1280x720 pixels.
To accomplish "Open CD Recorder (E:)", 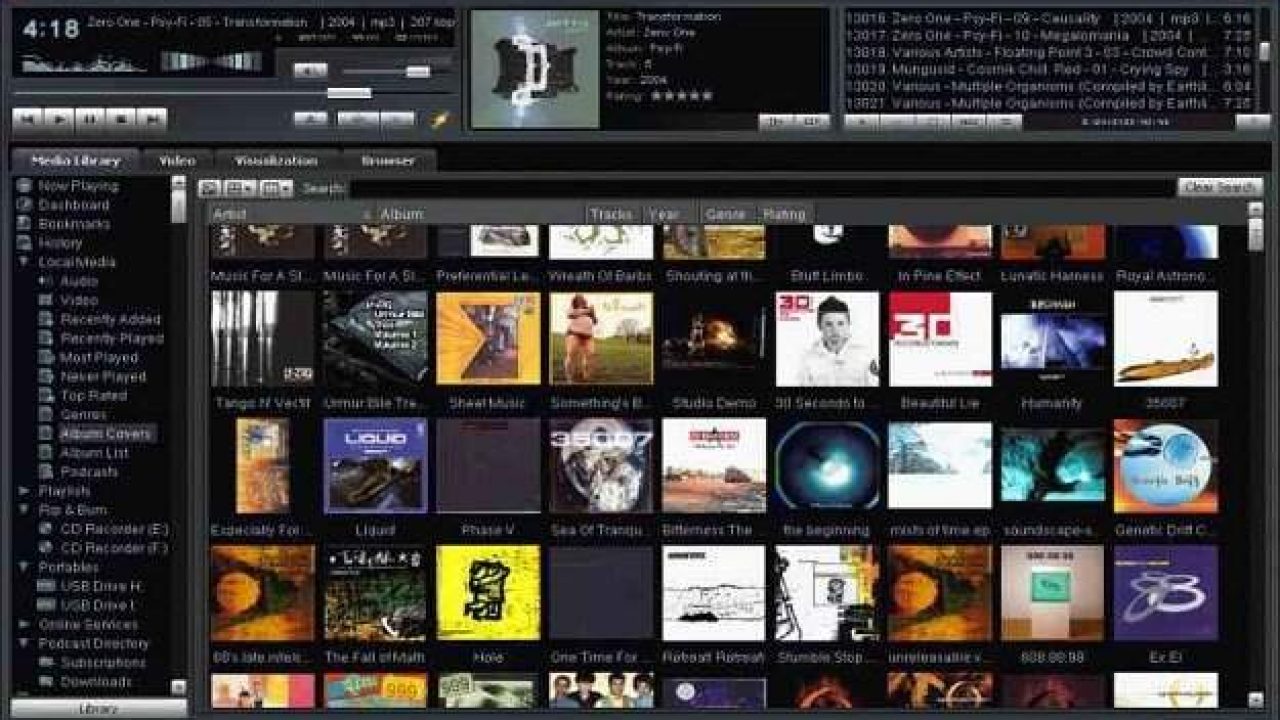I will [114, 529].
